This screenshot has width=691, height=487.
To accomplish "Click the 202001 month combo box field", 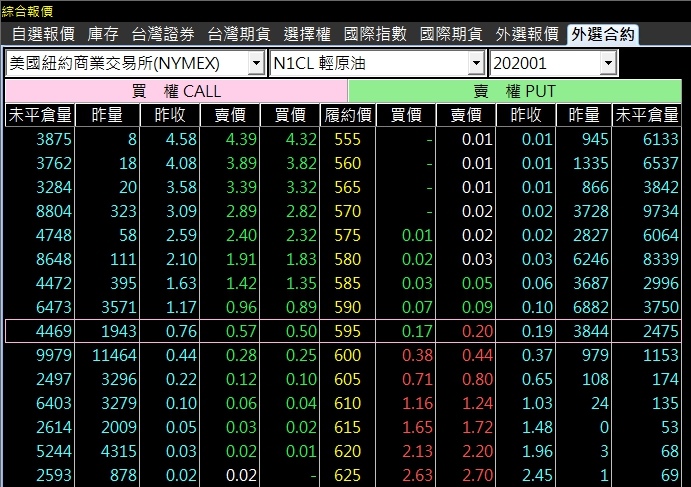I will (x=554, y=63).
